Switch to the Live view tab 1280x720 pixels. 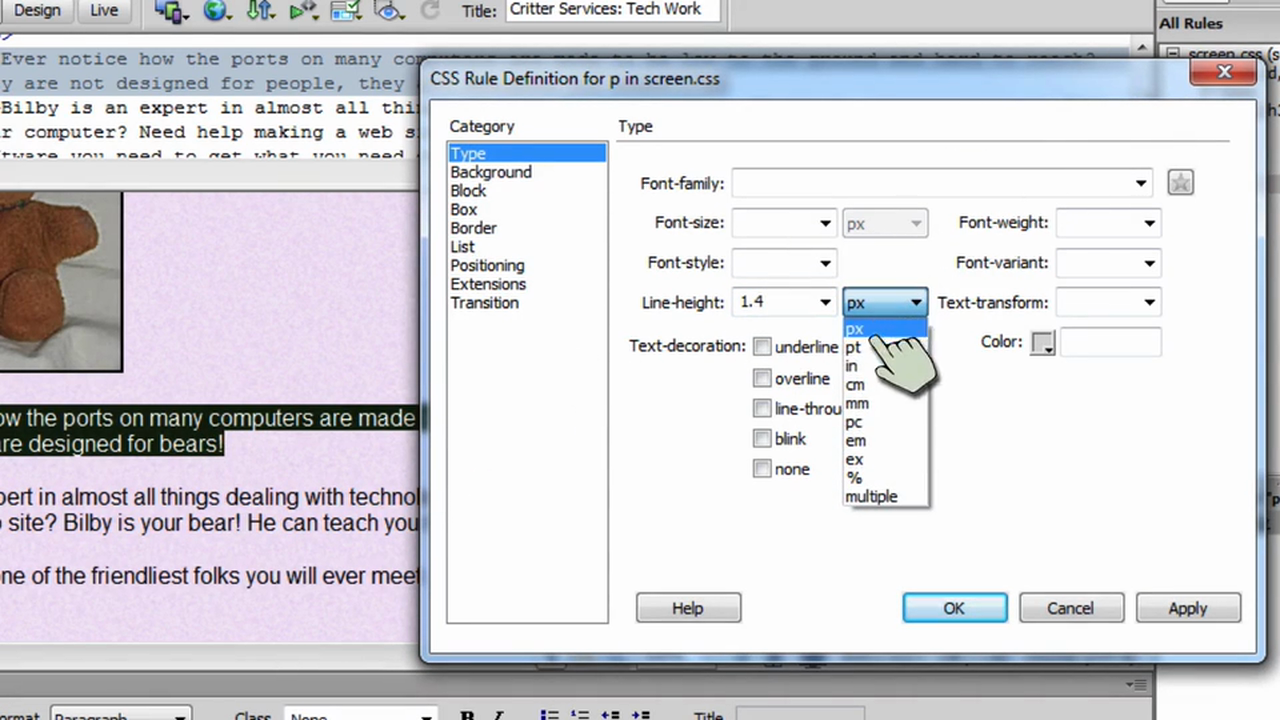(x=103, y=10)
